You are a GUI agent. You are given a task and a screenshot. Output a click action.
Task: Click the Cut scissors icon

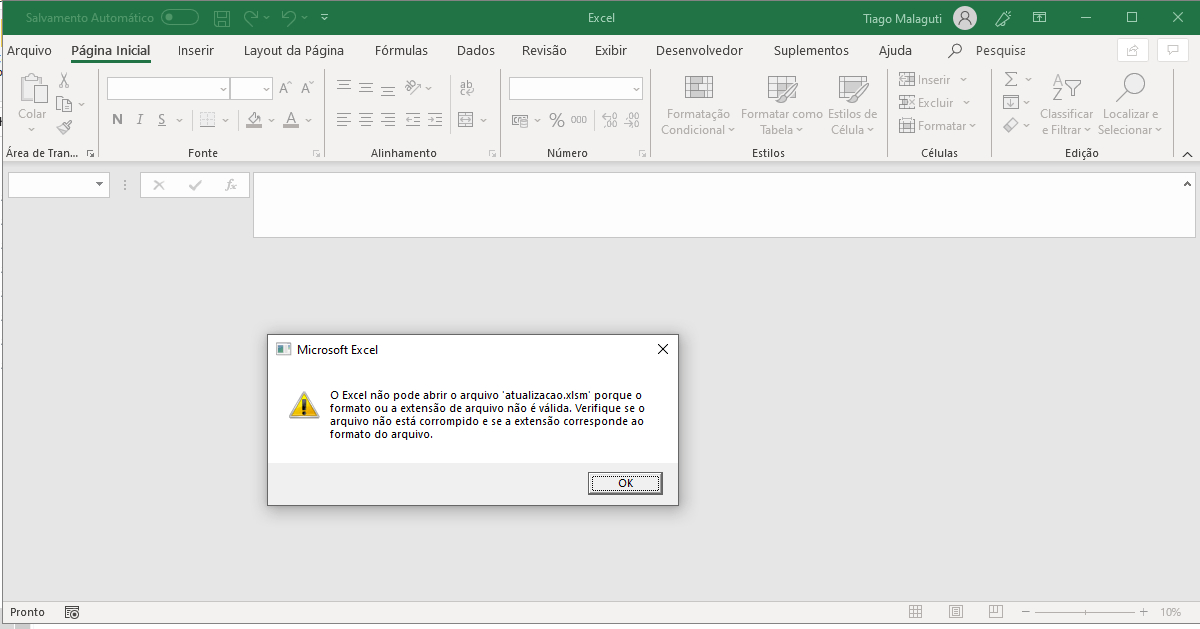tap(64, 81)
